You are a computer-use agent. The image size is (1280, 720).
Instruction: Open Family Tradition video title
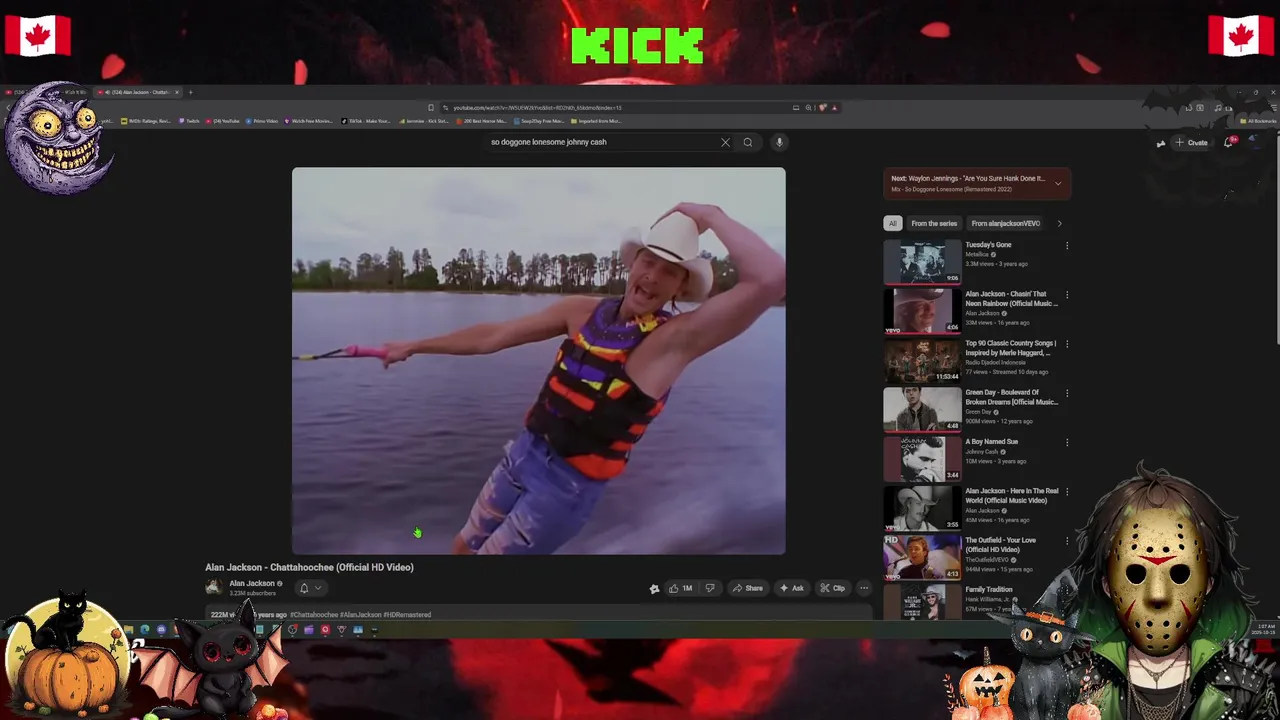point(989,589)
